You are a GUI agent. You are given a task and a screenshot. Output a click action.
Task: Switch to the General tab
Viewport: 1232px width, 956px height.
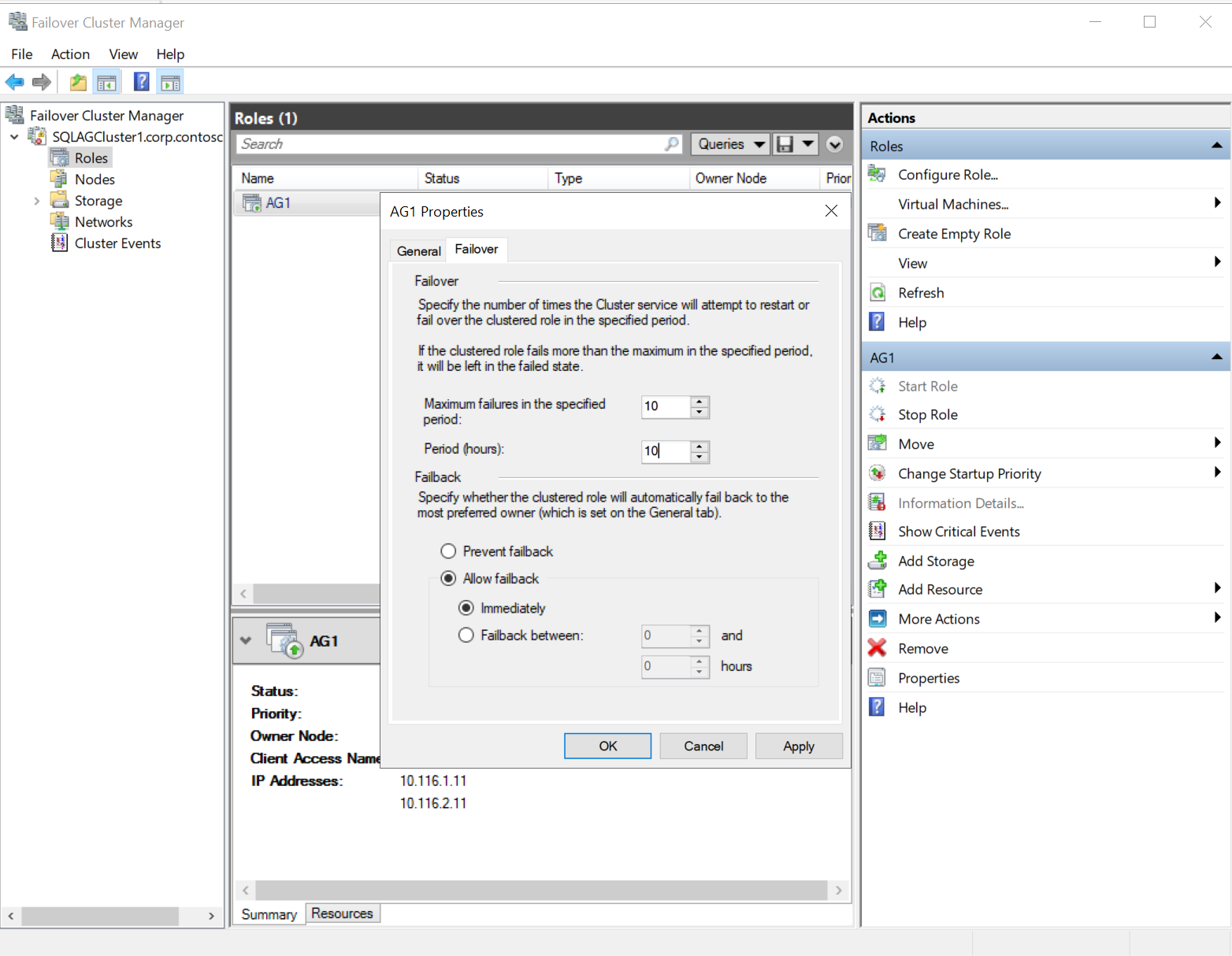418,251
